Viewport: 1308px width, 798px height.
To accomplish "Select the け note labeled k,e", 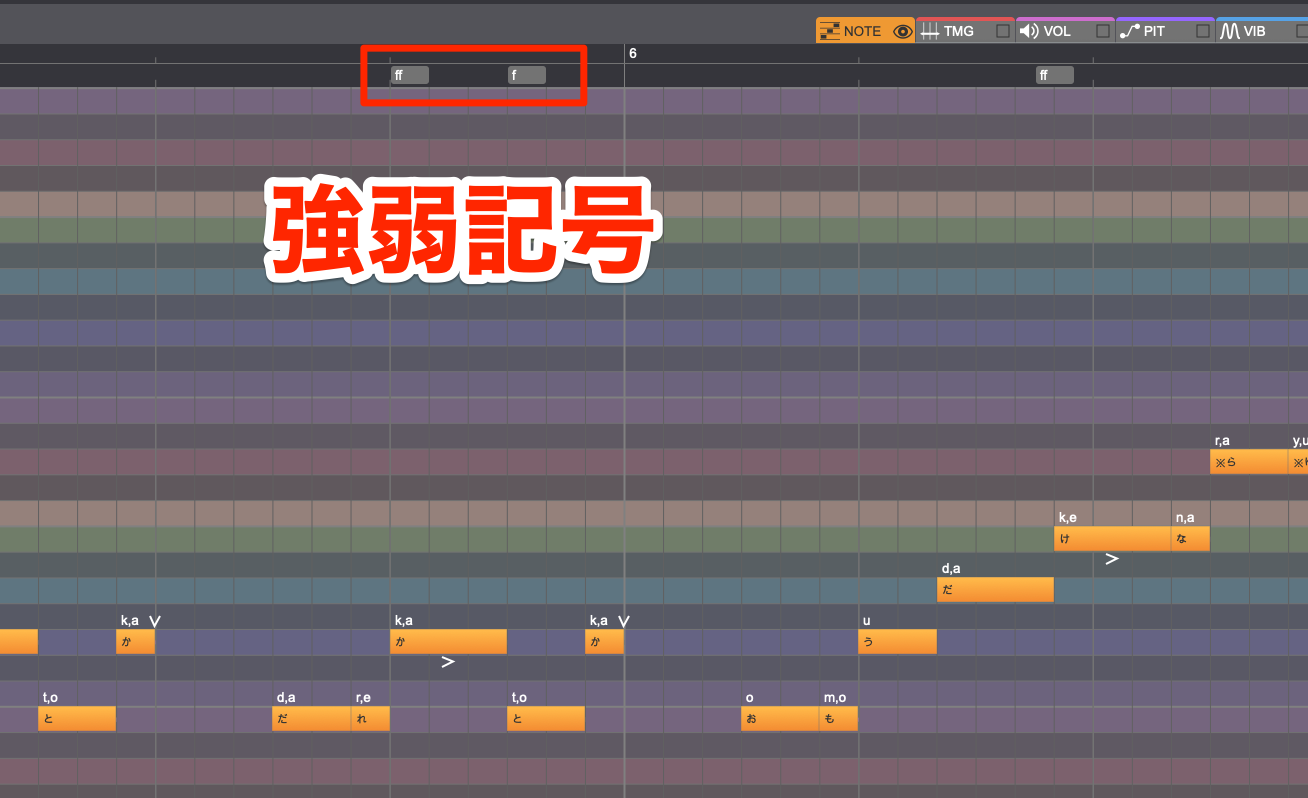I will 1112,538.
